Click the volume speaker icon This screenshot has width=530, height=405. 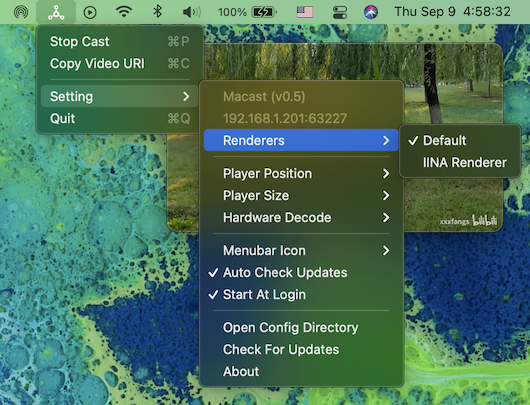[x=191, y=13]
